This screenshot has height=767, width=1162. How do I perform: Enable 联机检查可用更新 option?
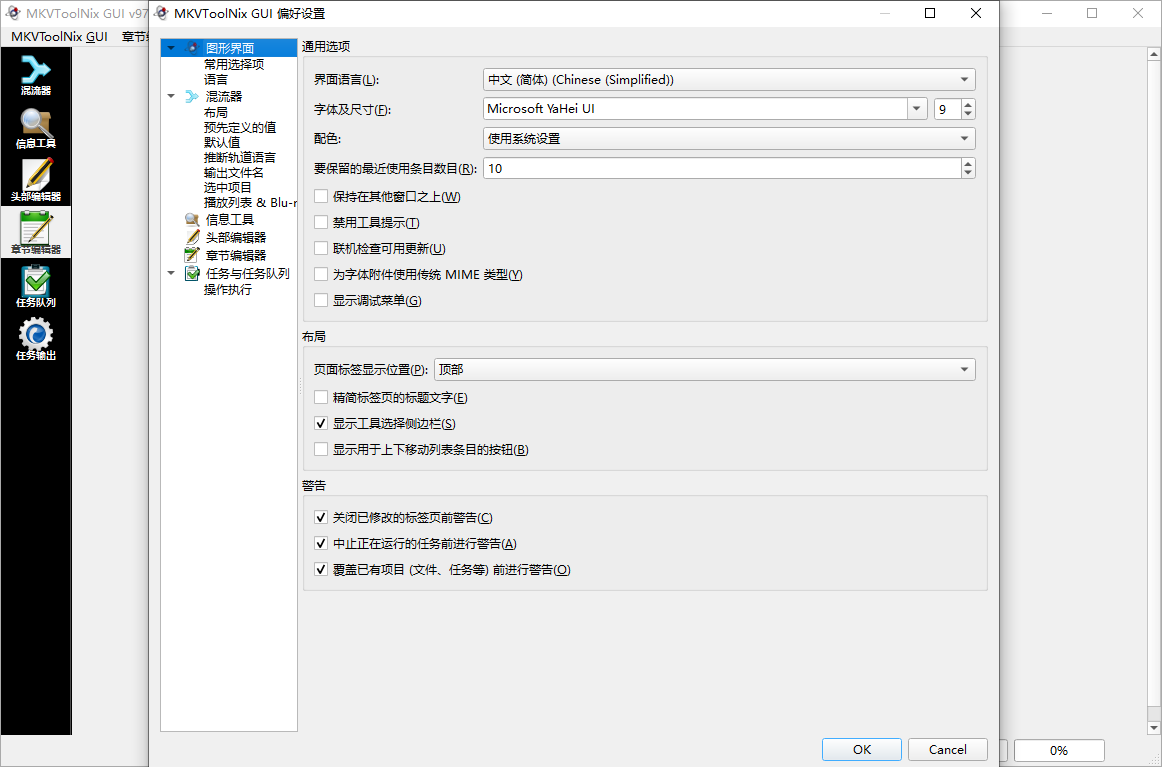click(x=321, y=248)
